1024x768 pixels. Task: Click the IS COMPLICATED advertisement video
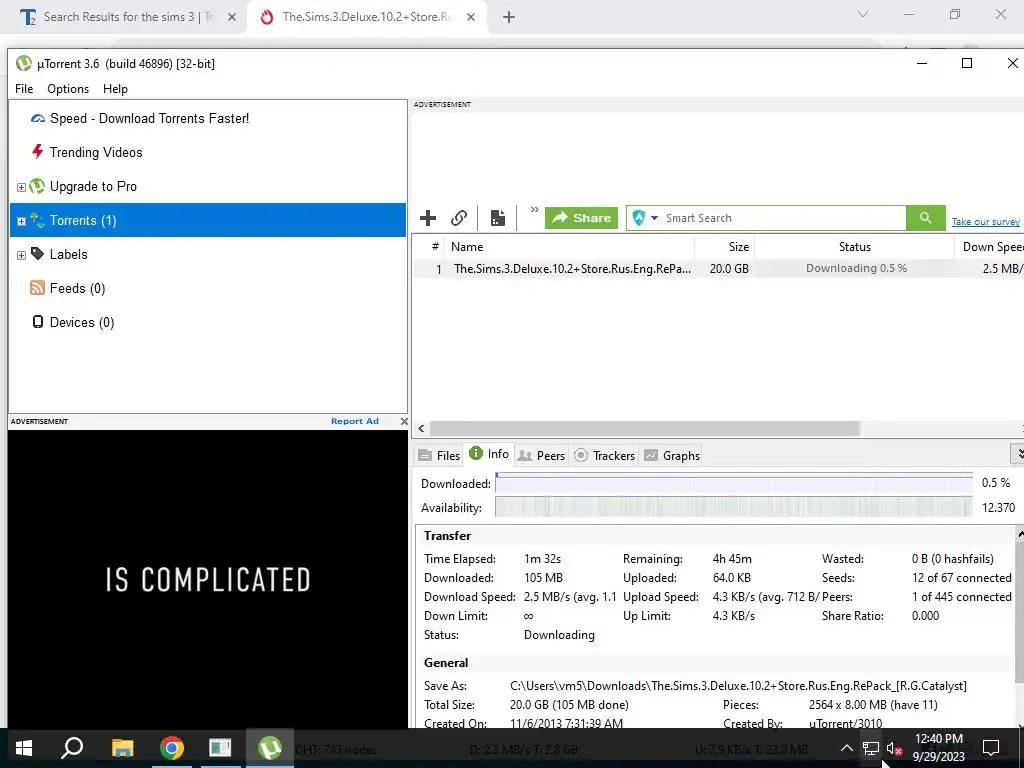coord(208,579)
